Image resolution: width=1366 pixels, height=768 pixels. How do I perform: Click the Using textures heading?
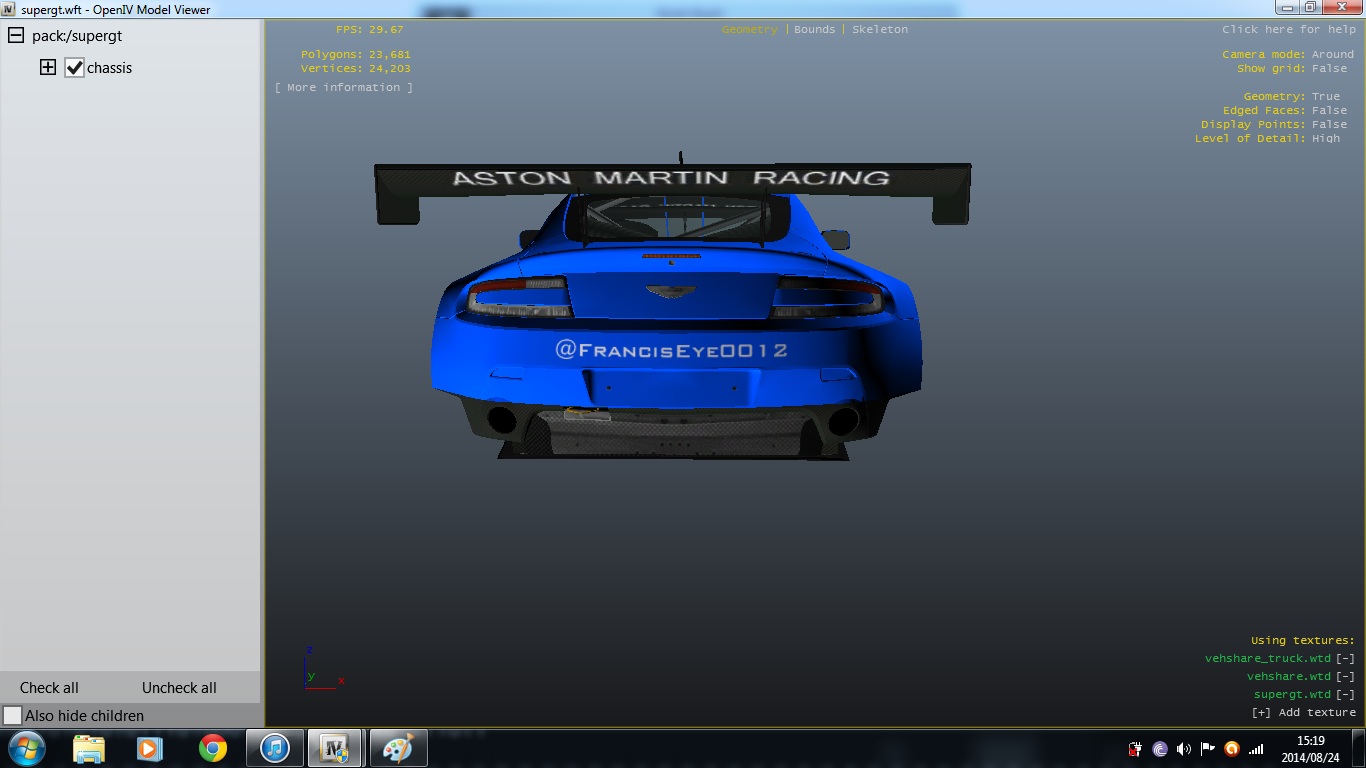(x=1303, y=641)
